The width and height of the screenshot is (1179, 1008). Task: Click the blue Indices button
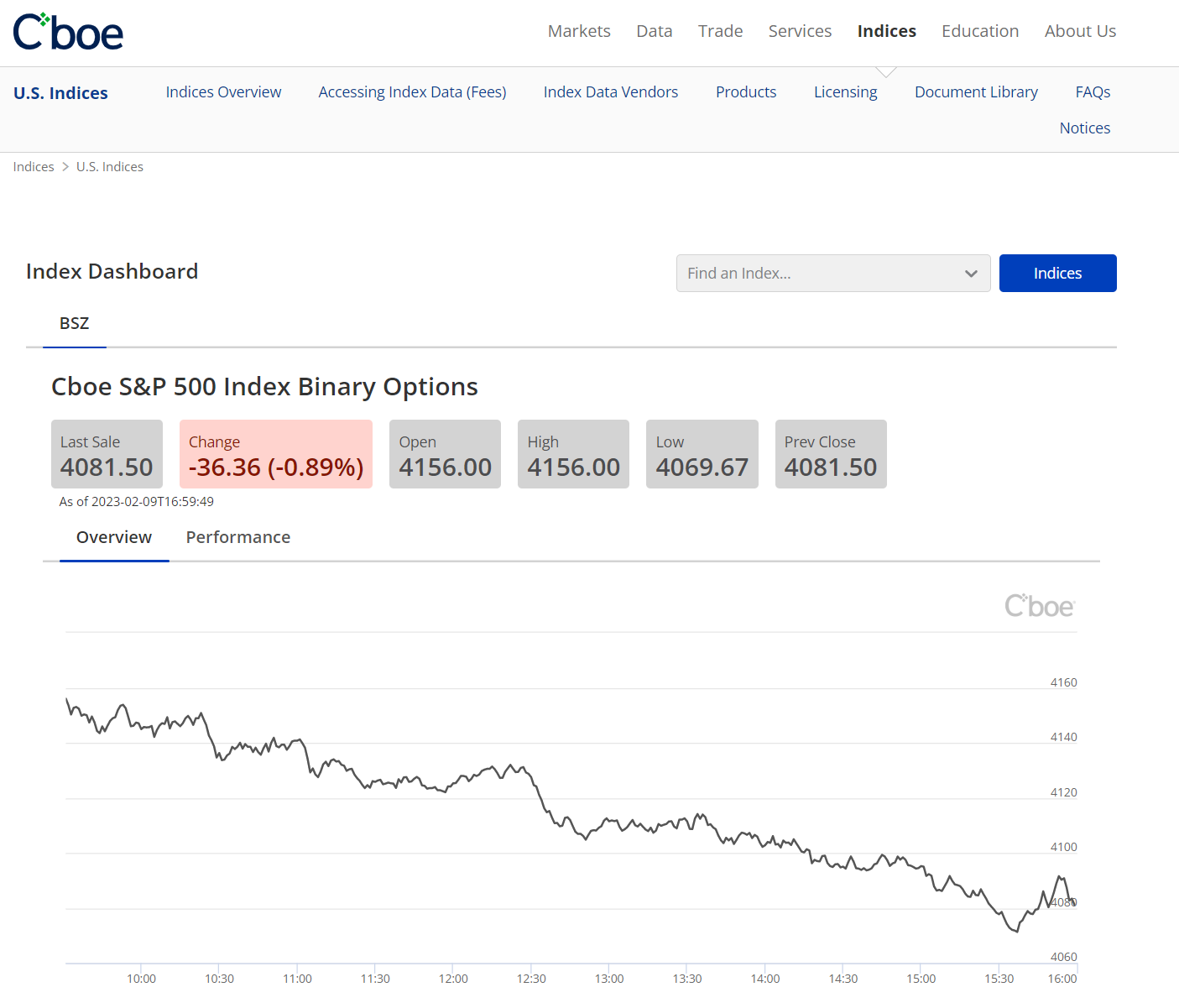pyautogui.click(x=1057, y=274)
